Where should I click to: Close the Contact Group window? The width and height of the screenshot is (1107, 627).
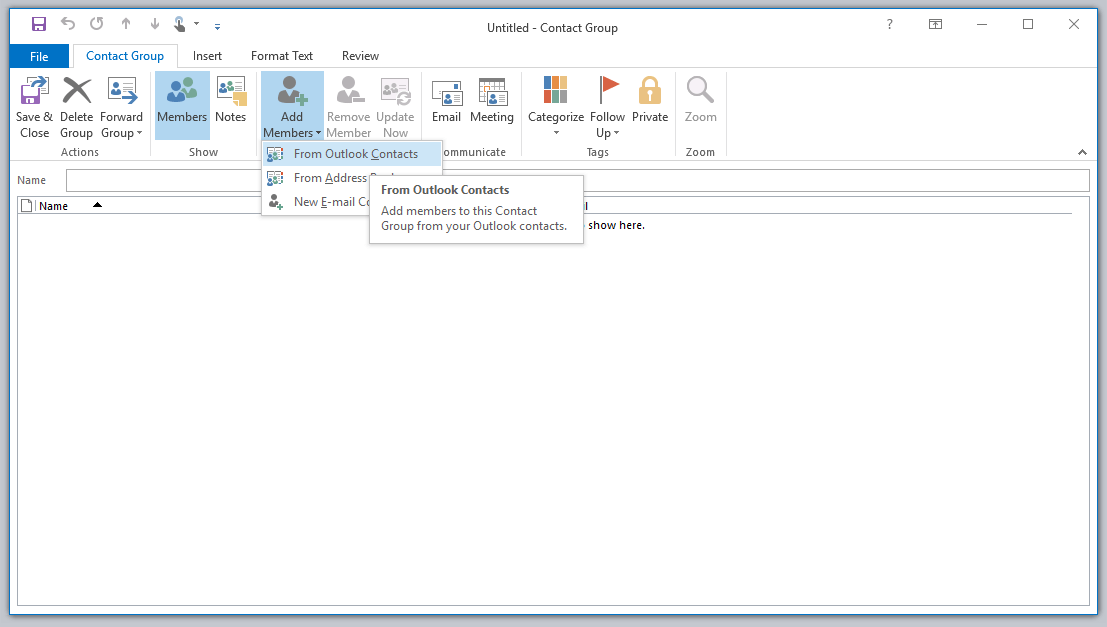[1074, 24]
